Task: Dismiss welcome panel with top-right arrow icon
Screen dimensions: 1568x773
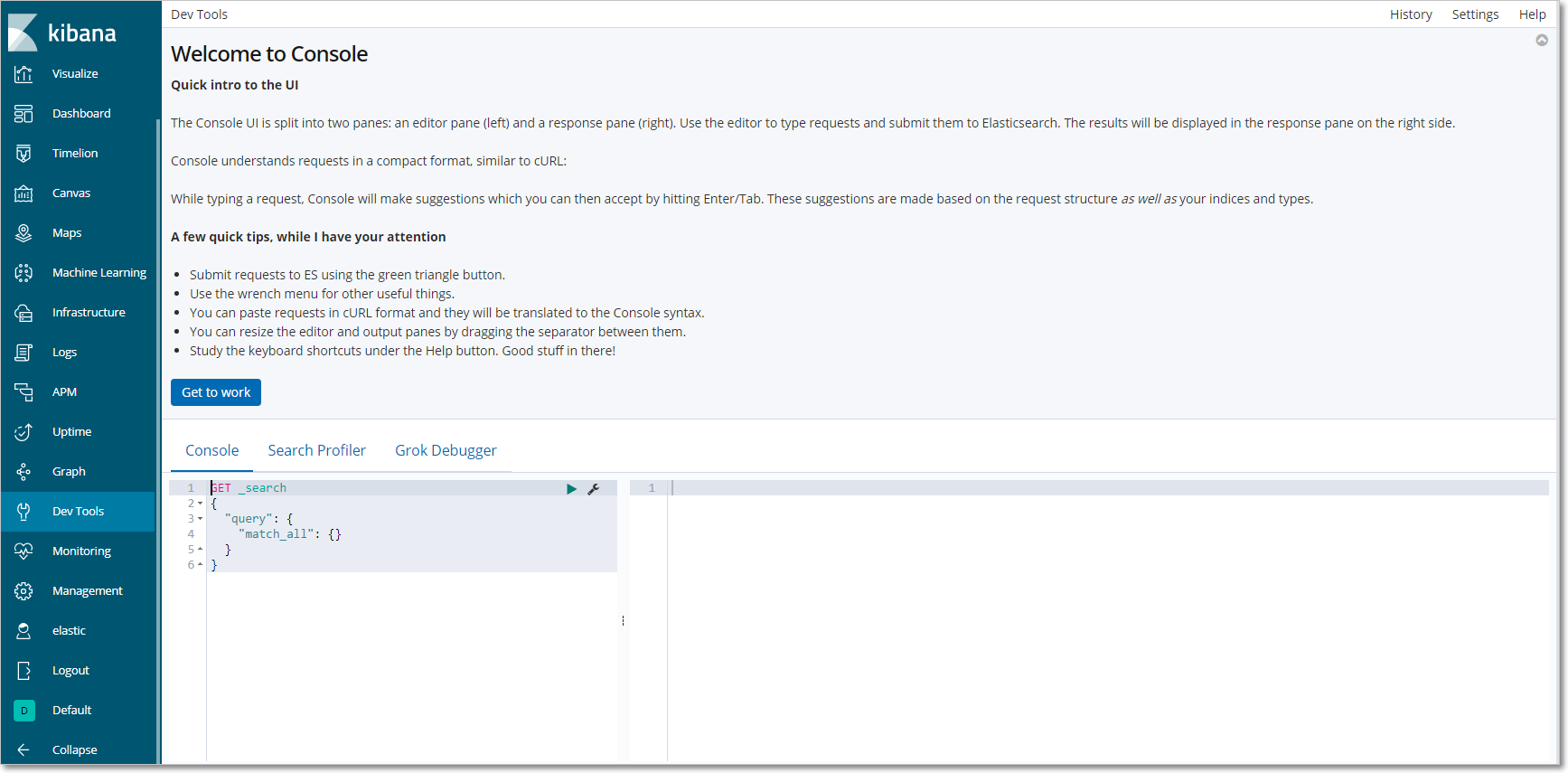Action: point(1542,41)
